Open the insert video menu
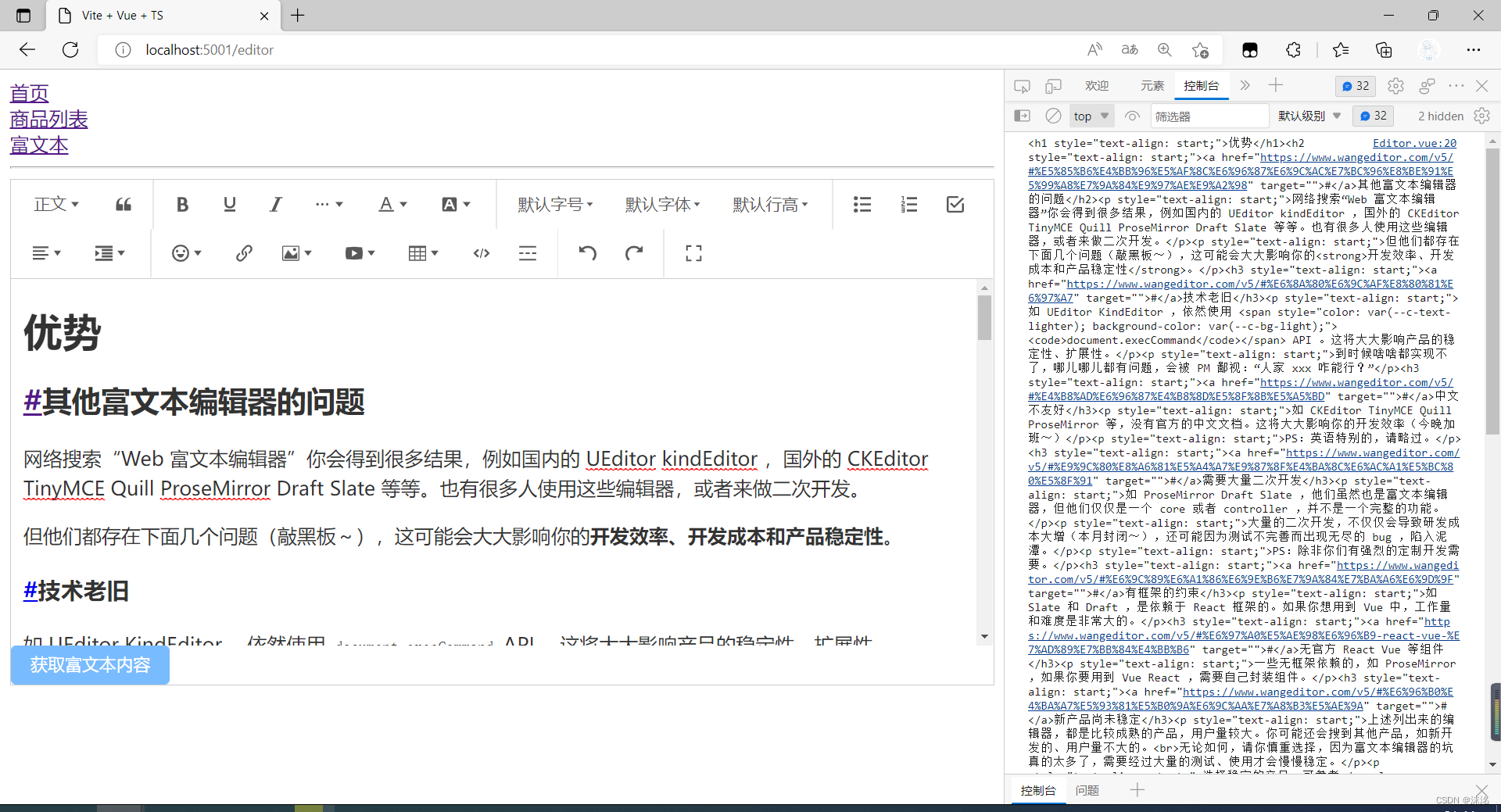This screenshot has width=1501, height=812. tap(360, 253)
